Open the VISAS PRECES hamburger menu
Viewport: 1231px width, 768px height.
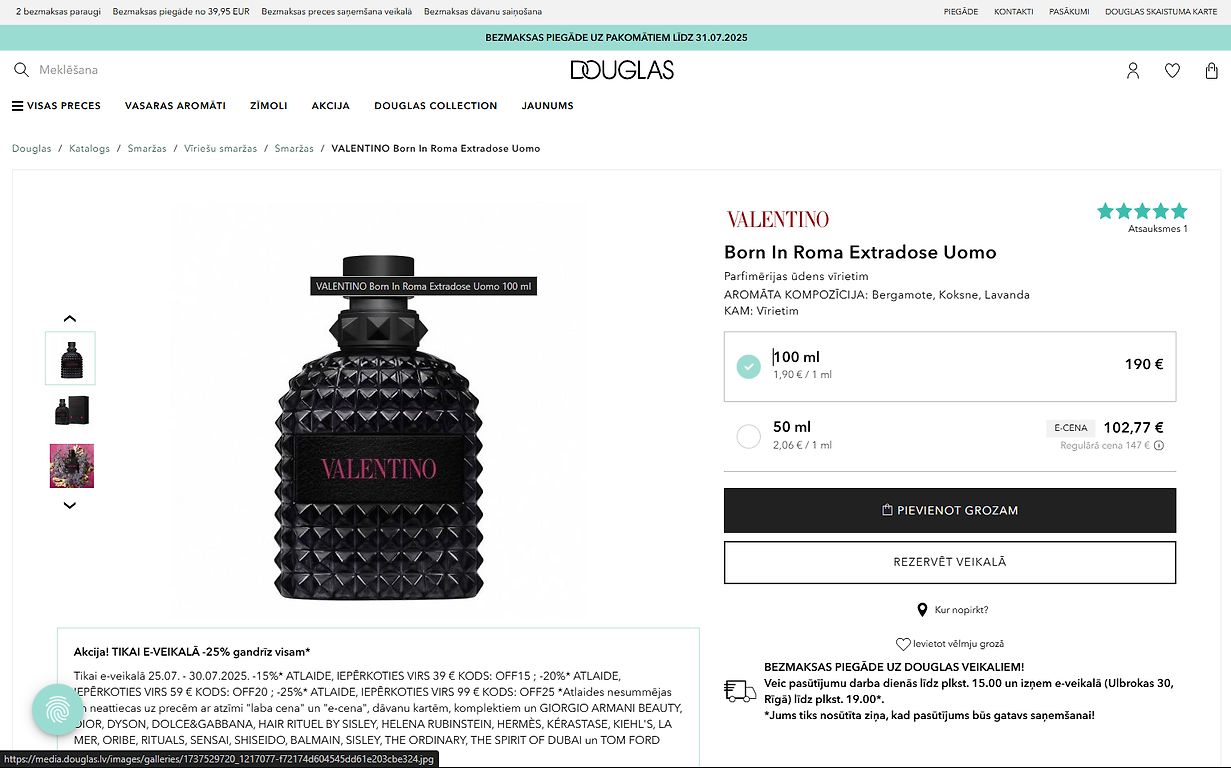click(x=56, y=106)
